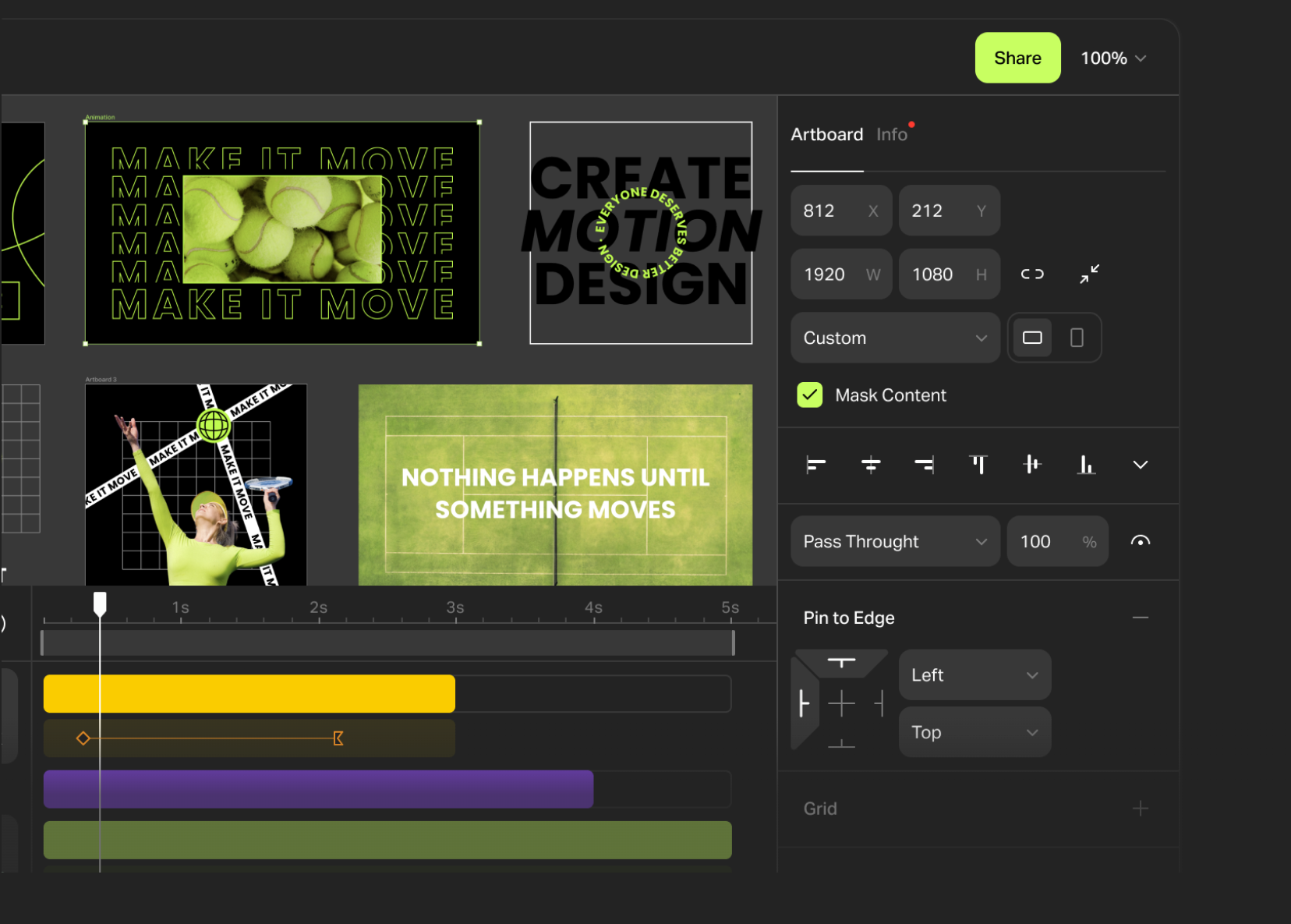Change the Pin to Edge Left dropdown to another edge
This screenshot has width=1291, height=924.
974,674
